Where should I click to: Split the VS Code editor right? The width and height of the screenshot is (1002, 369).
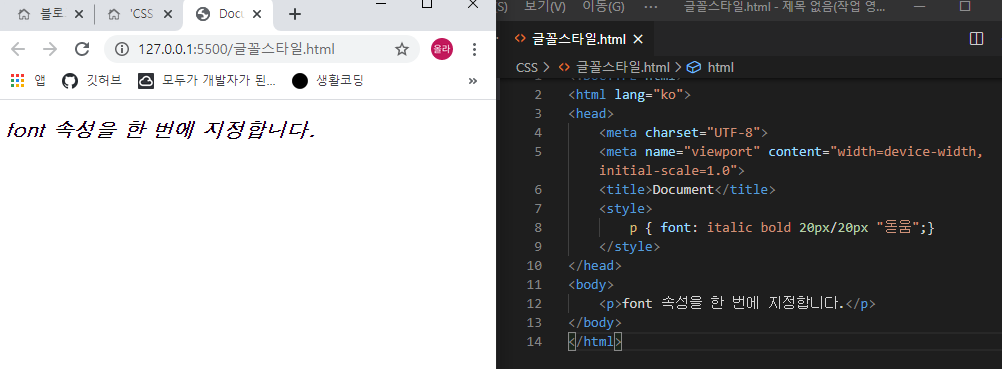(x=976, y=39)
